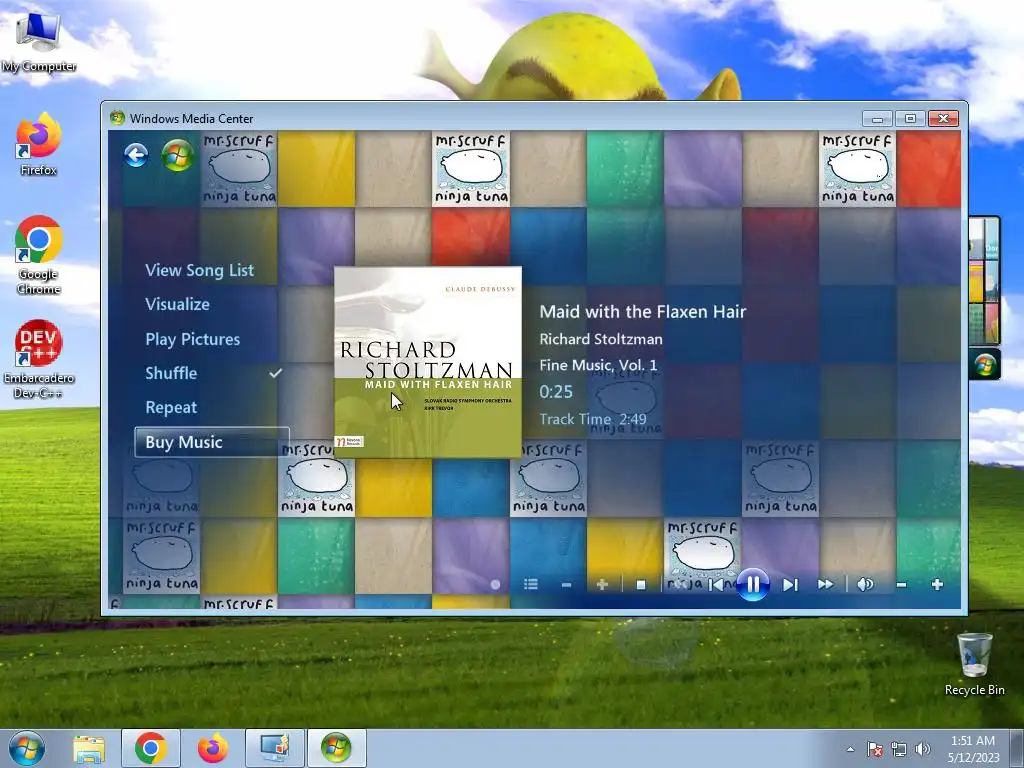Open the system tray volume icon
Viewport: 1024px width, 768px height.
923,749
